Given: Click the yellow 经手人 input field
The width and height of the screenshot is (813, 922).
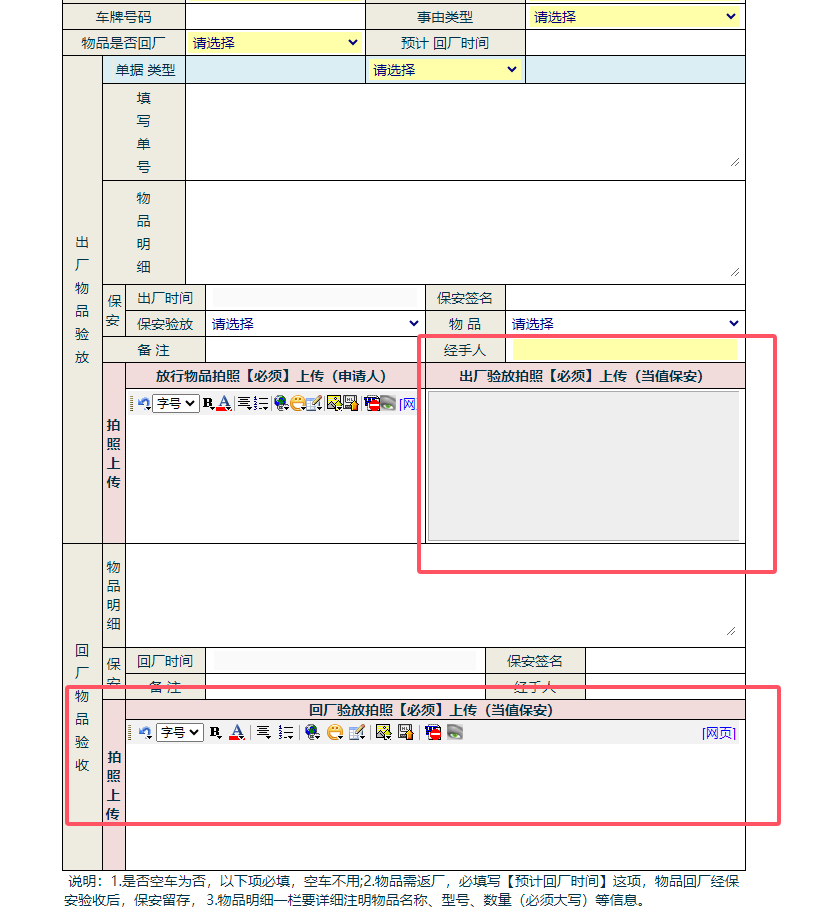Looking at the screenshot, I should pyautogui.click(x=625, y=350).
